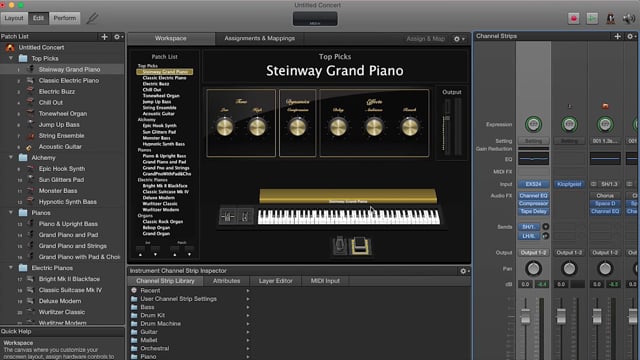The width and height of the screenshot is (640, 360).
Task: Click the Drum Kit folder icon
Action: [x=134, y=315]
